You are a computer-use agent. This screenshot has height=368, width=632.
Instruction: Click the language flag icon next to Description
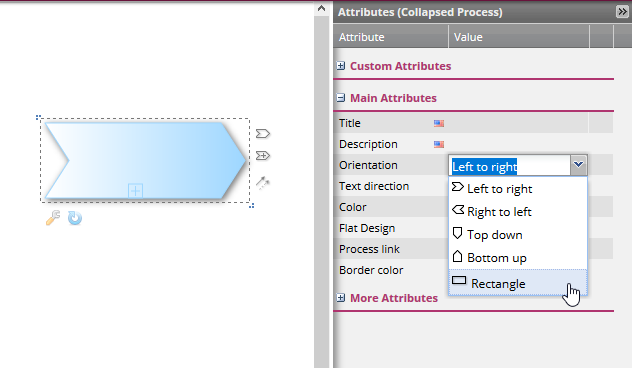click(x=439, y=144)
